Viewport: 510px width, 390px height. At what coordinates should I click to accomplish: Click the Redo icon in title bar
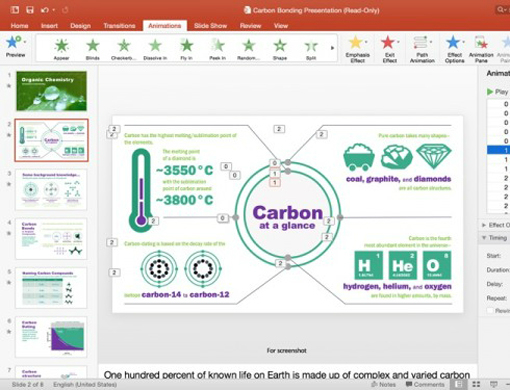[65, 10]
